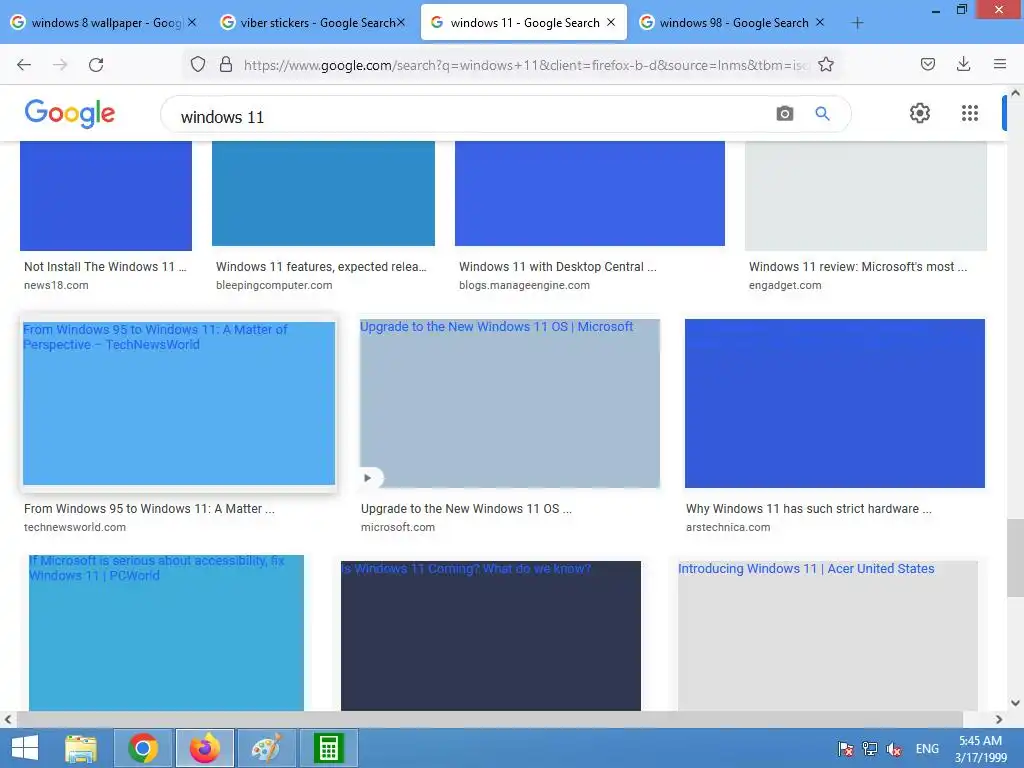The image size is (1024, 768).
Task: Close the windows 8 wallpaper tab
Action: pos(192,22)
